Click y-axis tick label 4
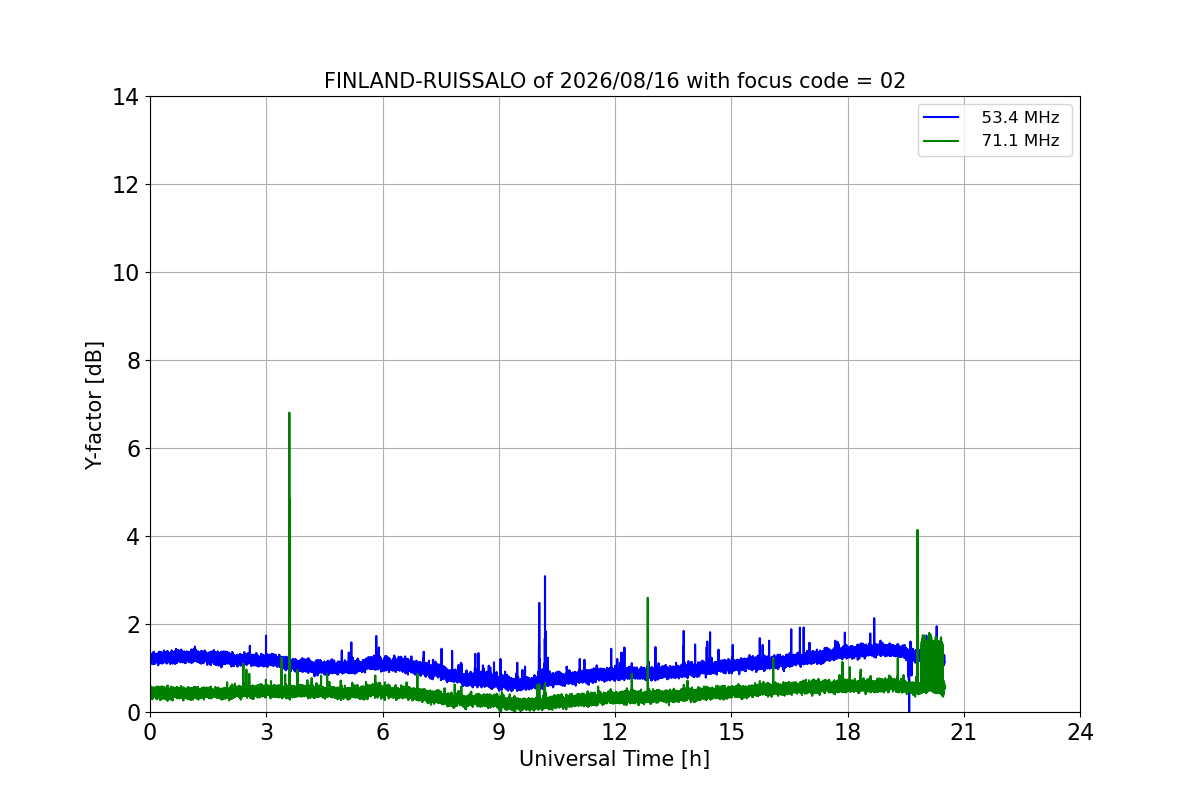 pos(133,536)
